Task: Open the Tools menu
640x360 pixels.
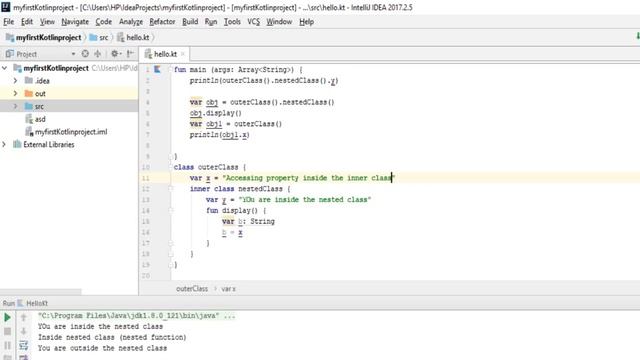Action: [x=232, y=22]
